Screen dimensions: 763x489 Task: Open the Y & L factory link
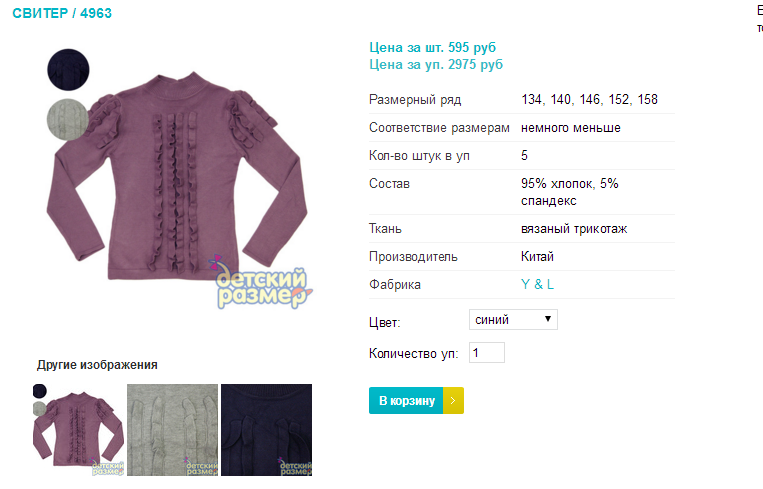[537, 285]
